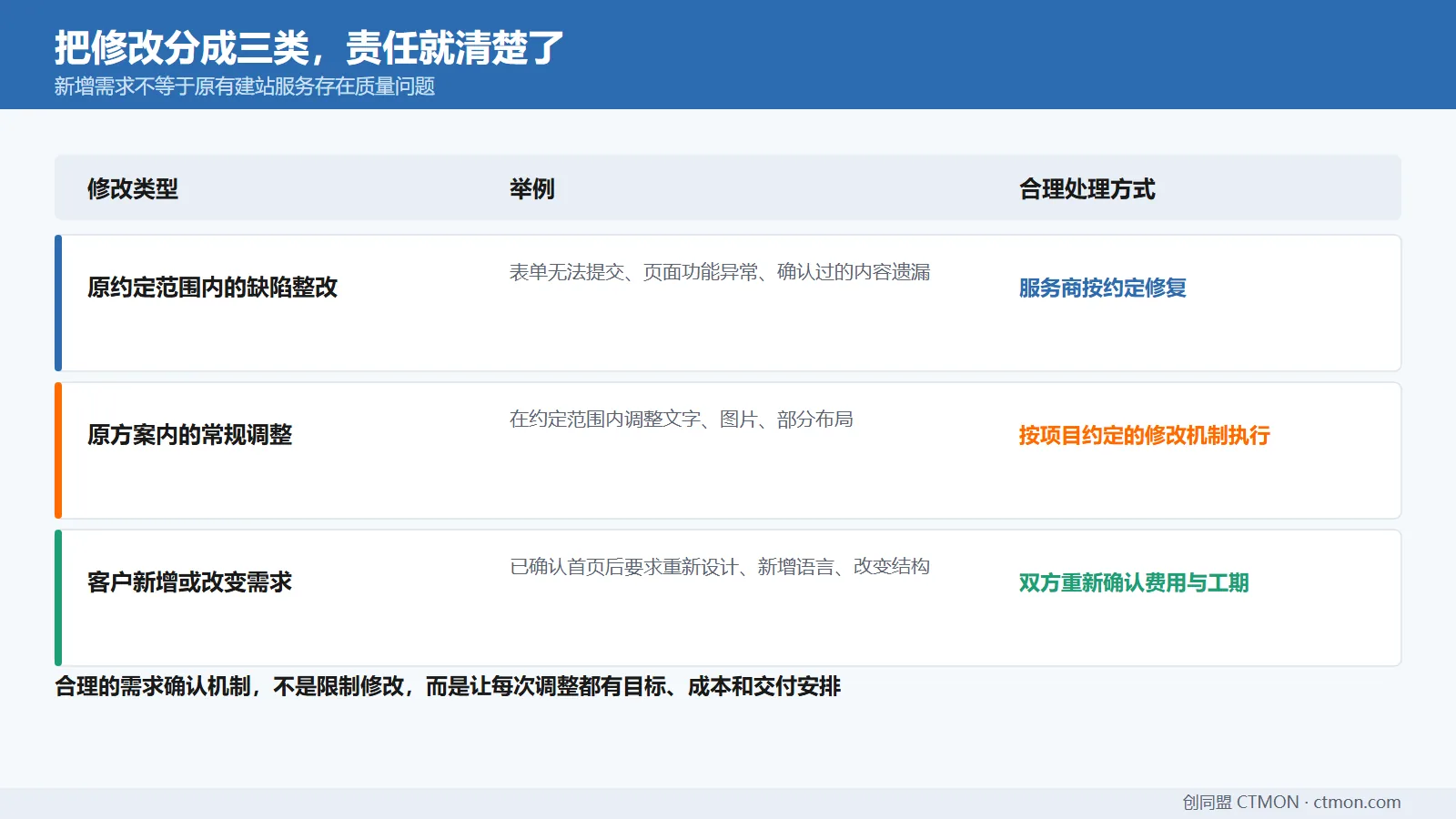Click blue text 服务商按约定修复
This screenshot has height=819, width=1456.
click(x=1103, y=288)
